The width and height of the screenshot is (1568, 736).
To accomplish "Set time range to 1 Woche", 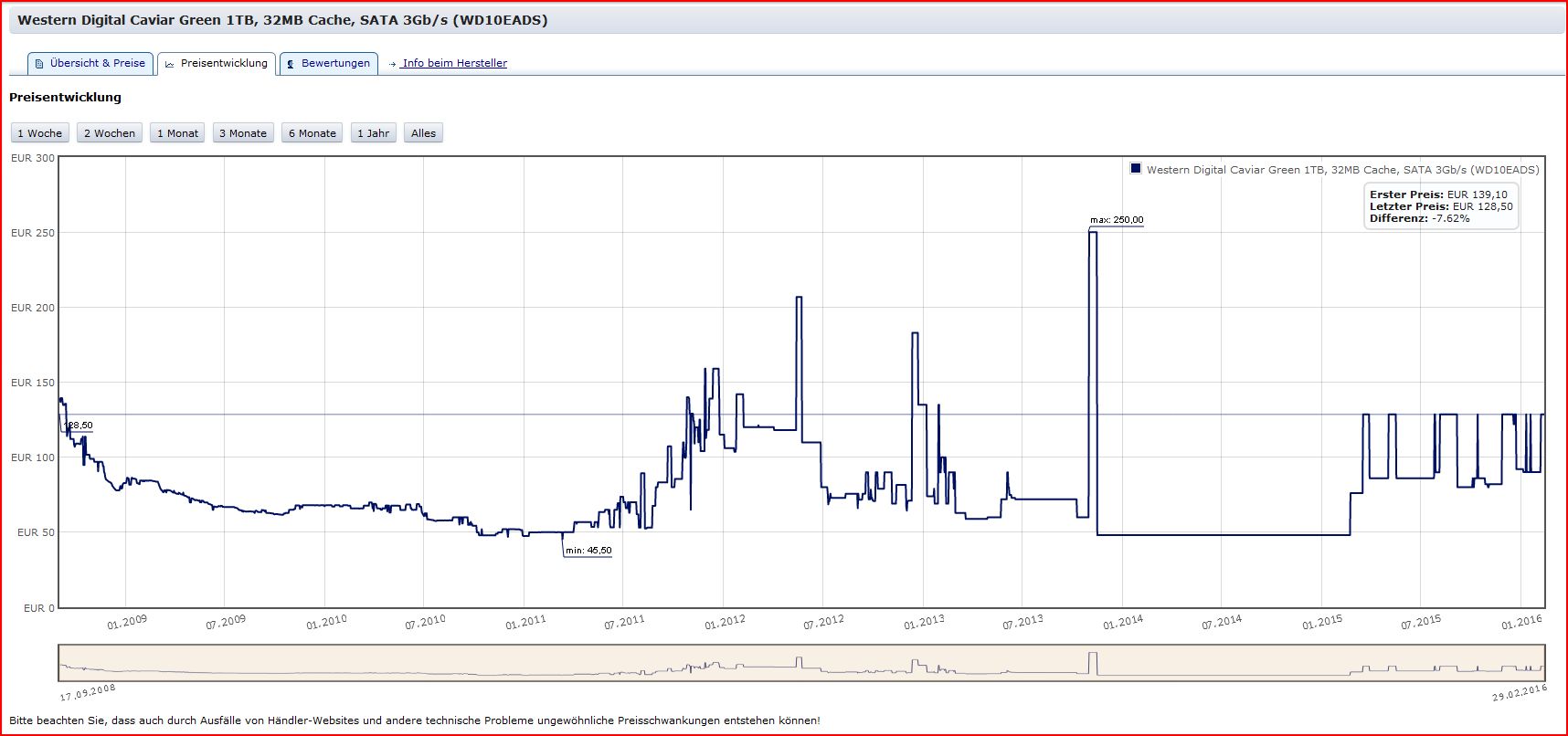I will 40,133.
